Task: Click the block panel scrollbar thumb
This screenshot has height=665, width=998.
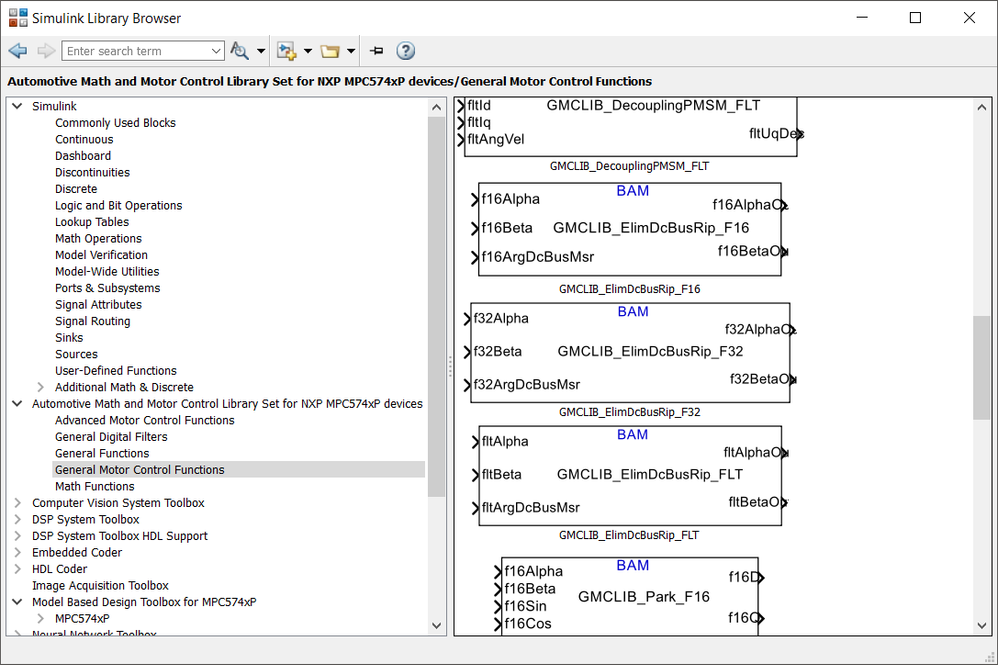Action: [981, 368]
